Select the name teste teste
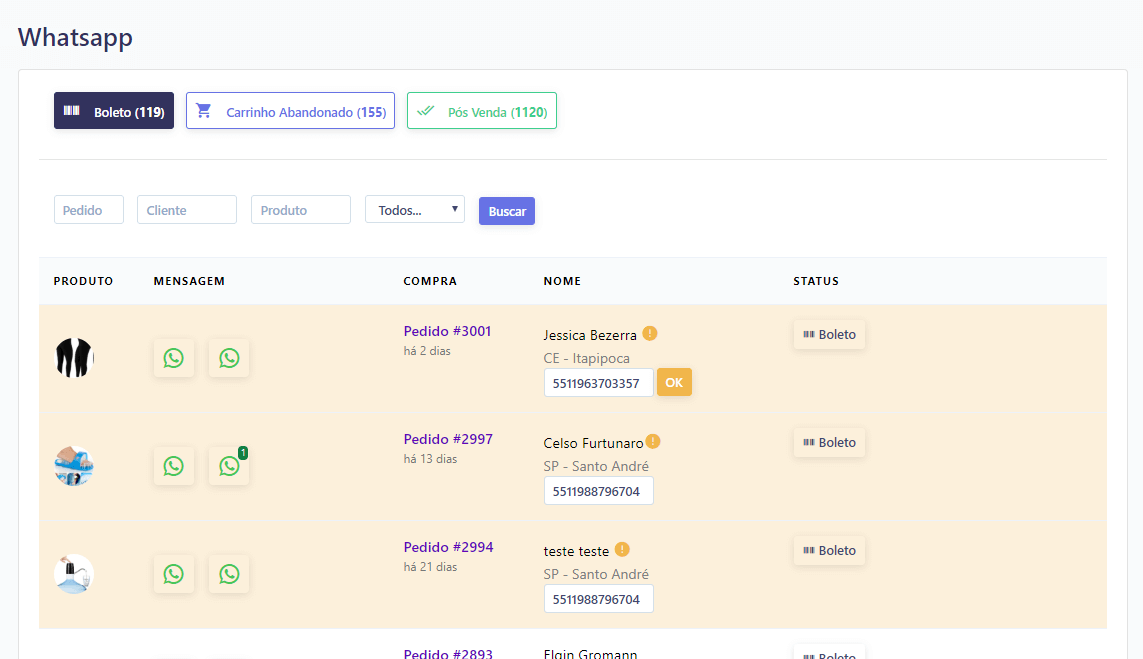The image size is (1143, 659). click(x=576, y=551)
